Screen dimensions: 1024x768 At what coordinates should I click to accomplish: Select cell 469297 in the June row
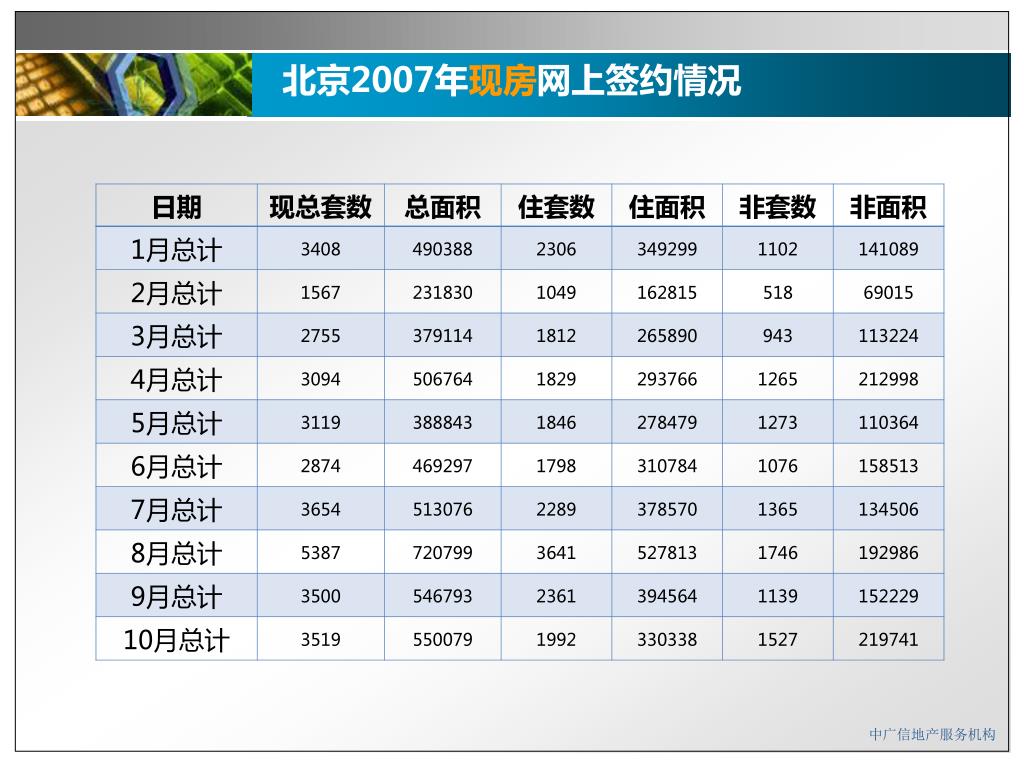[x=443, y=466]
